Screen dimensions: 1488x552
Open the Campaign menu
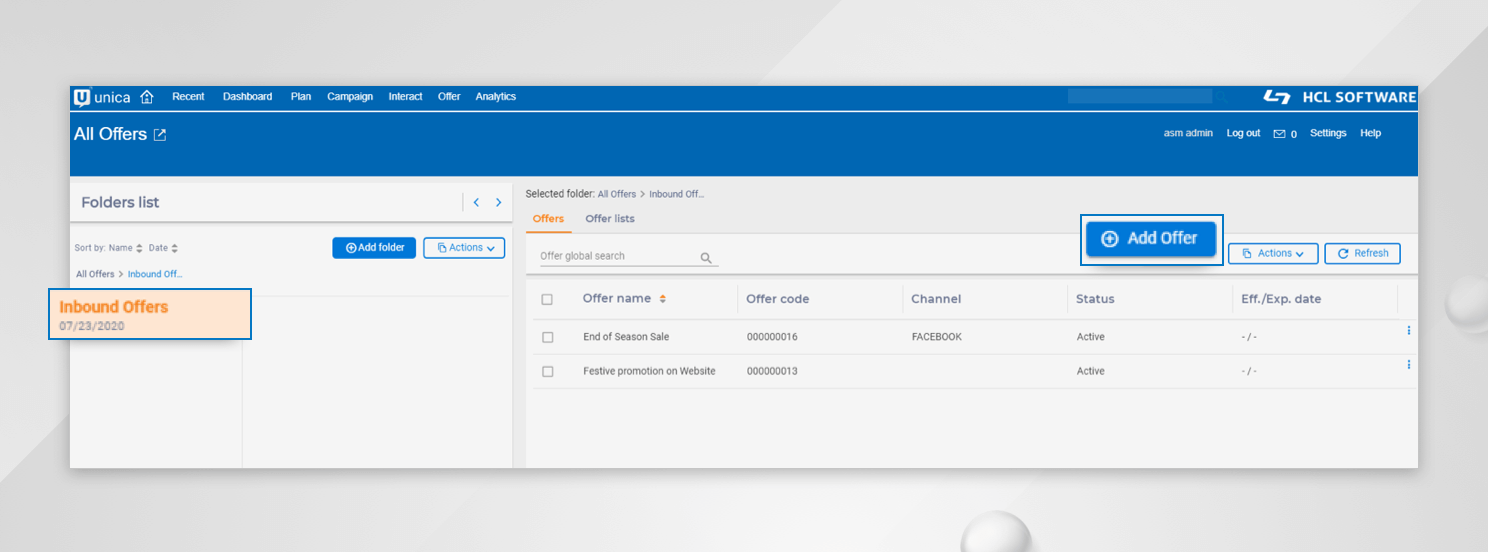pos(350,97)
